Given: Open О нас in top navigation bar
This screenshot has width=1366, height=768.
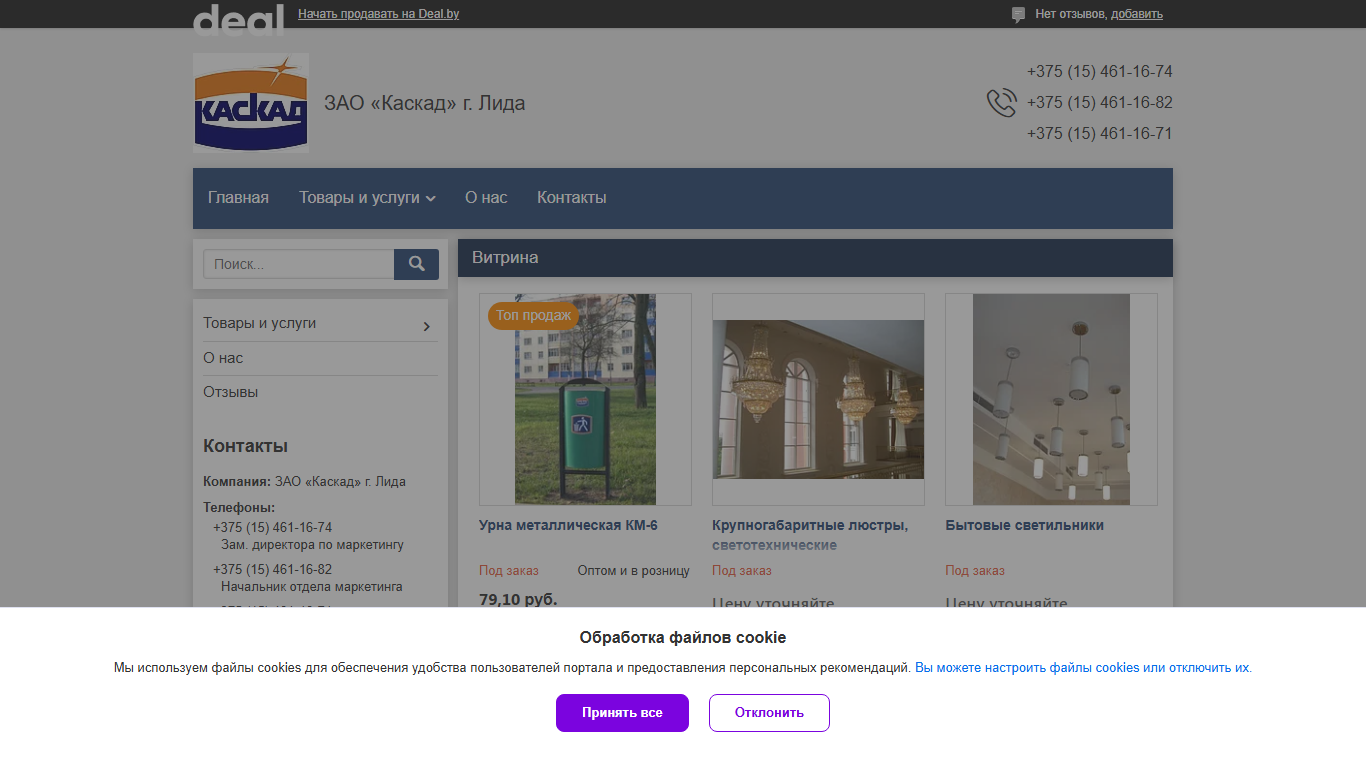Looking at the screenshot, I should click(x=486, y=198).
